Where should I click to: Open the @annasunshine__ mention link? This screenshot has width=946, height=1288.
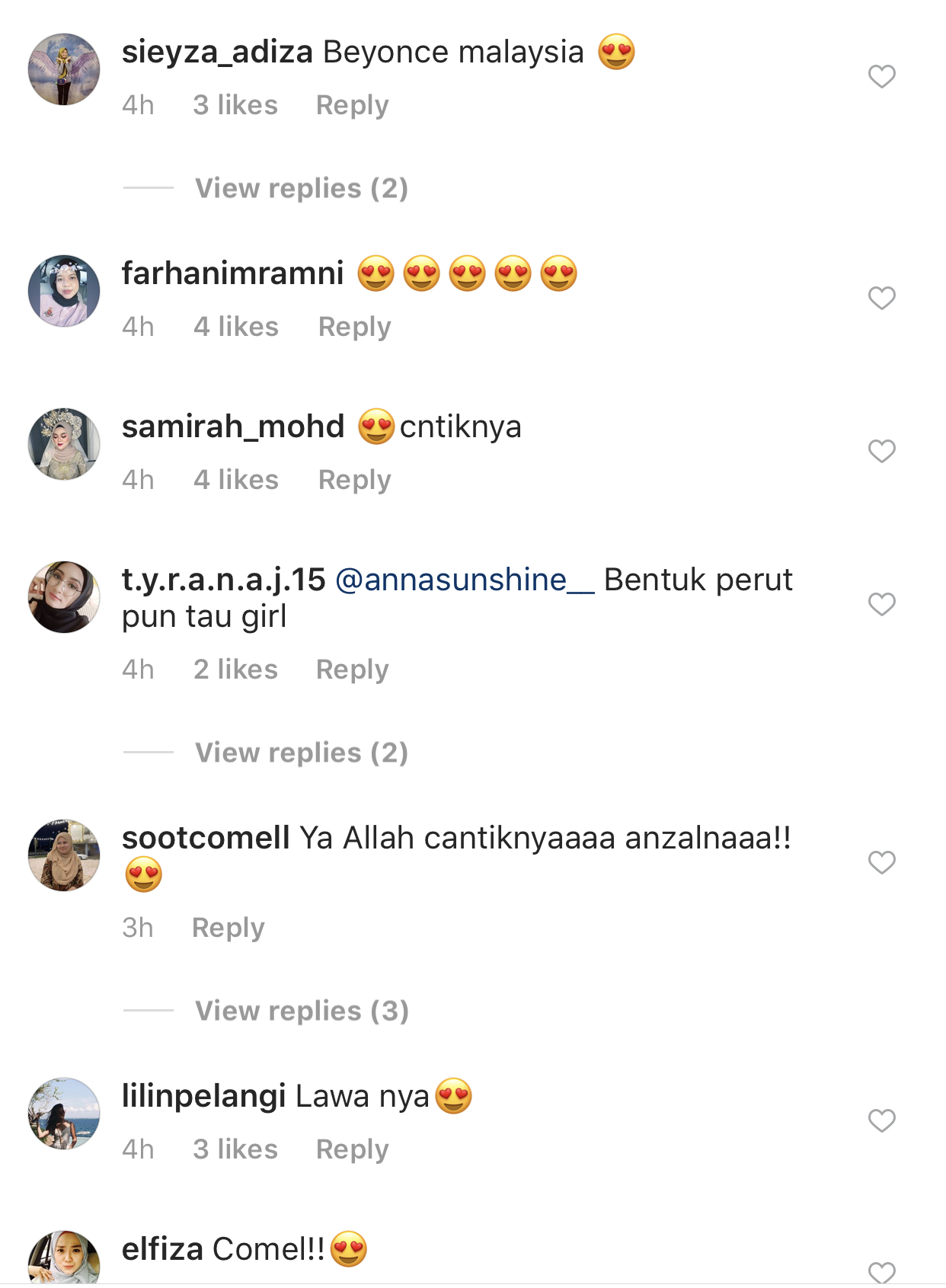pos(464,580)
